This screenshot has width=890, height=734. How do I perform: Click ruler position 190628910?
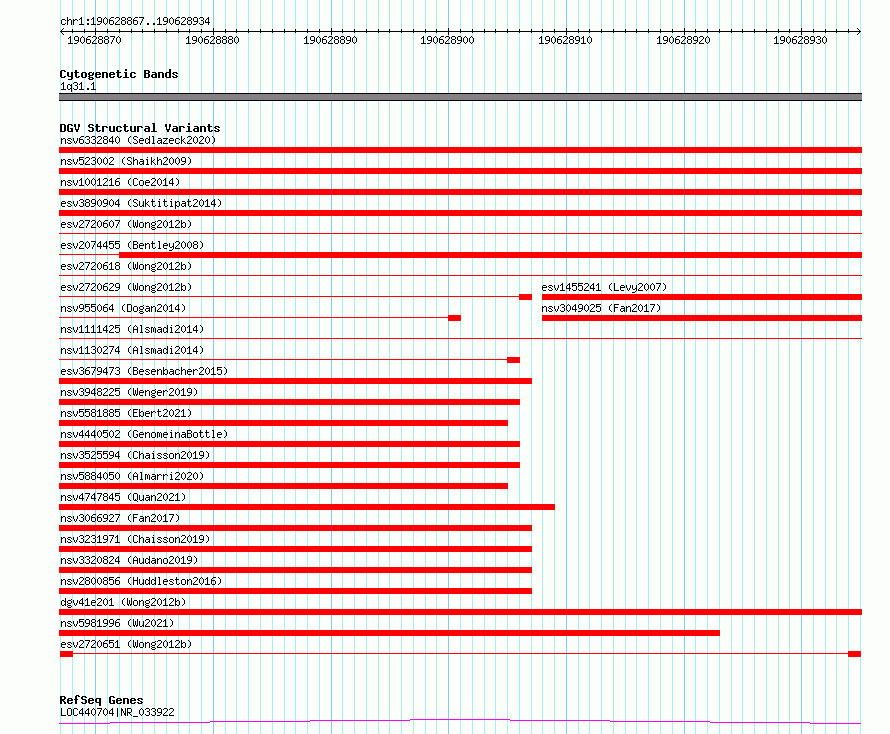(x=565, y=40)
